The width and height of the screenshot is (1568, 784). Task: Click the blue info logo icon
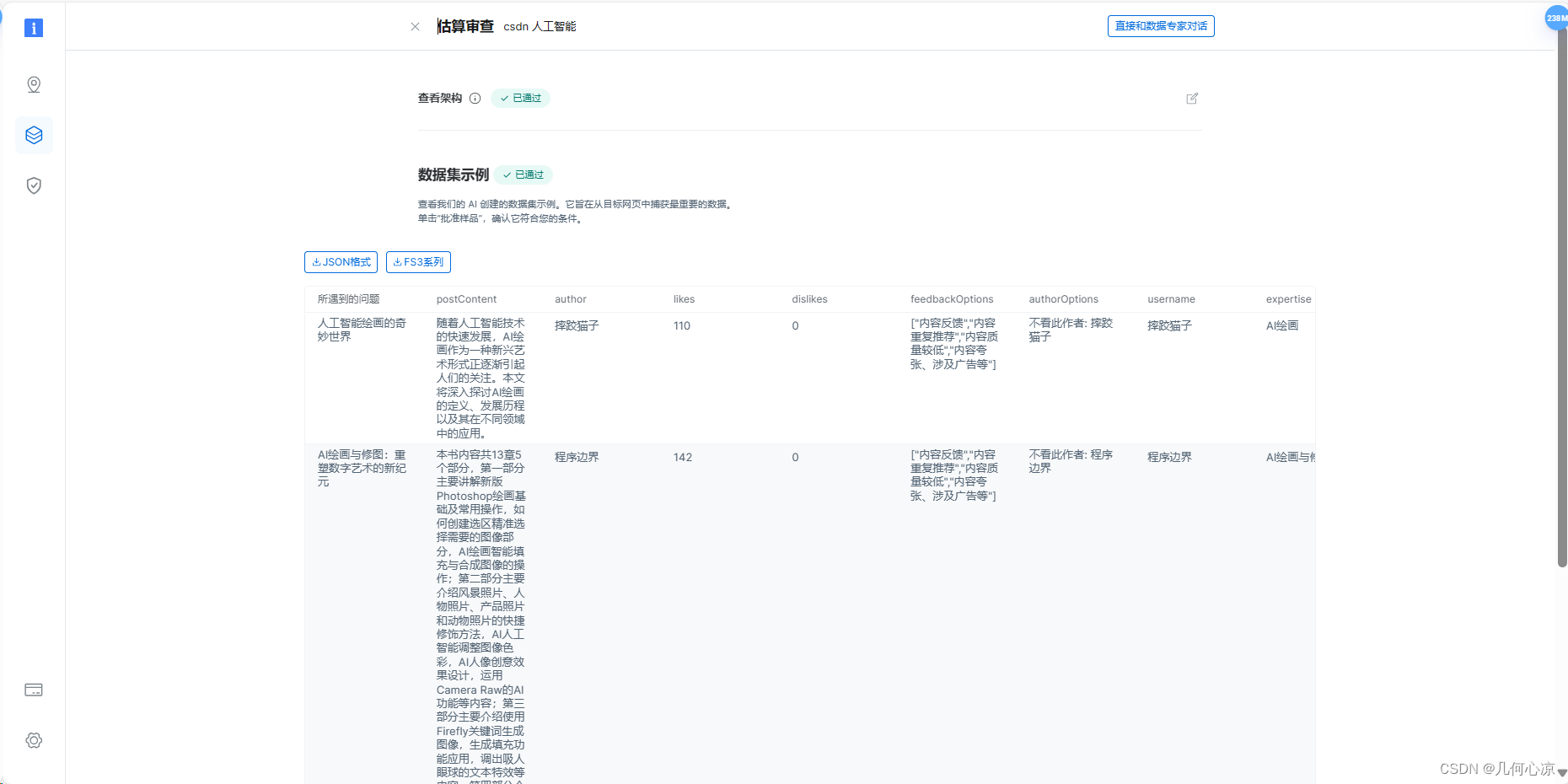tap(34, 28)
